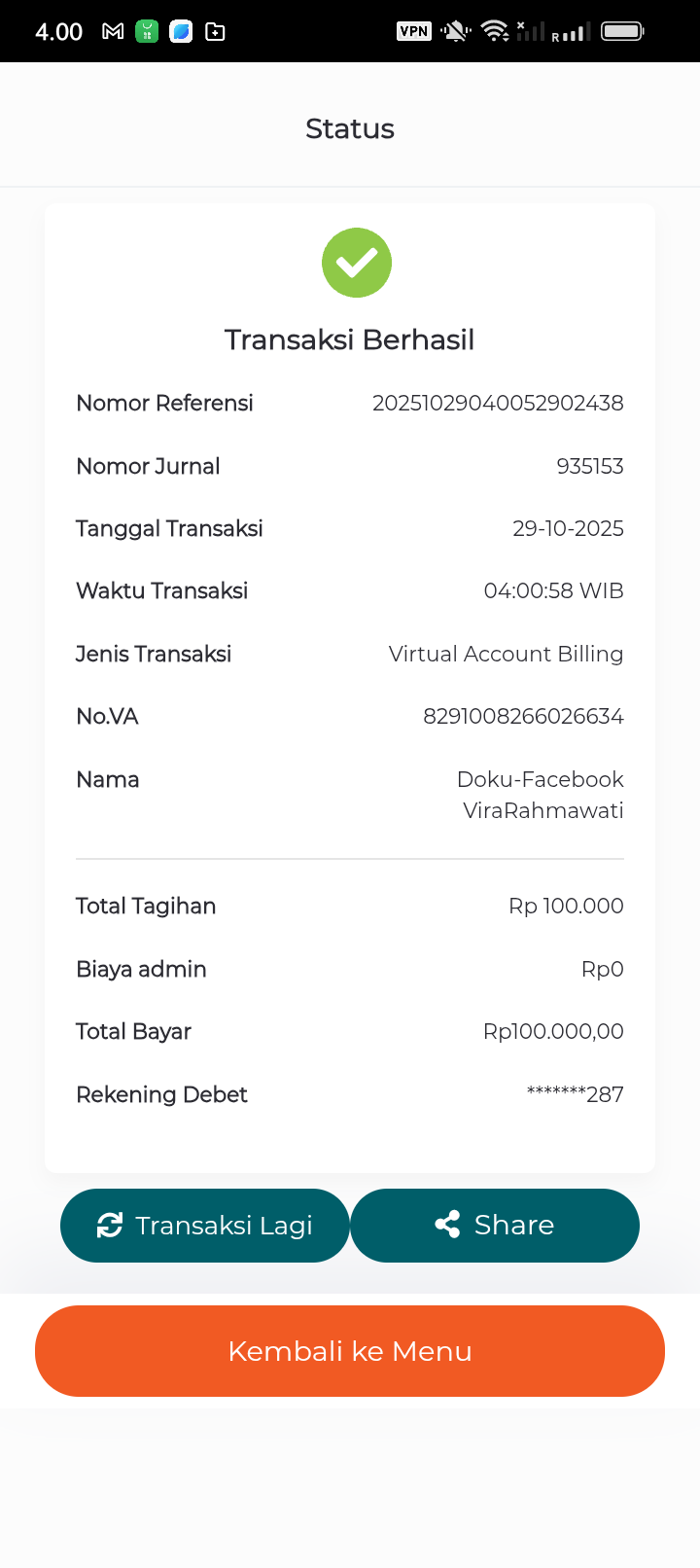The height and width of the screenshot is (1568, 700).
Task: Tap the blue app notification icon
Action: [x=181, y=32]
